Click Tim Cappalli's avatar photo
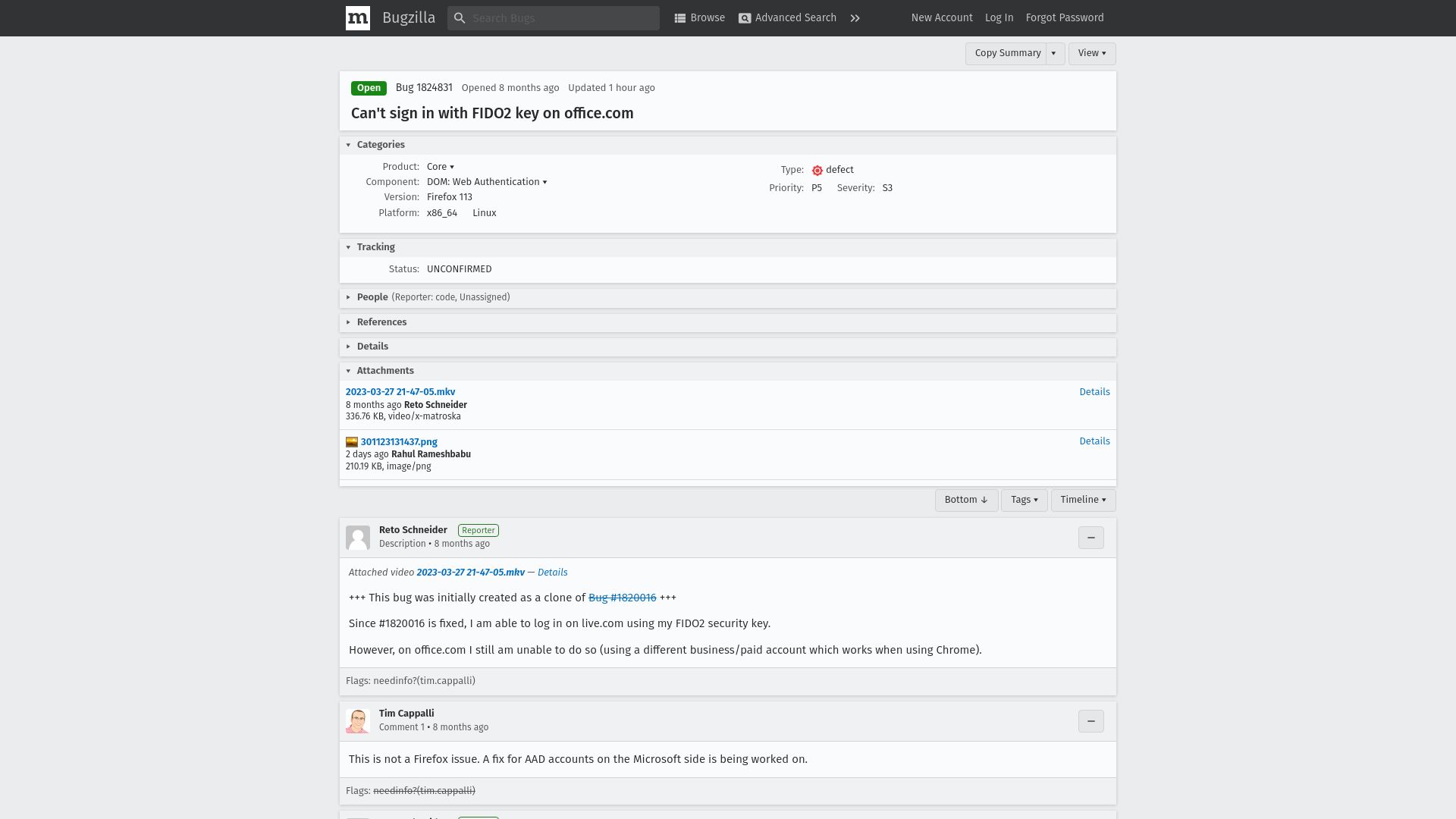Screen dimensions: 1456x819 tap(358, 721)
